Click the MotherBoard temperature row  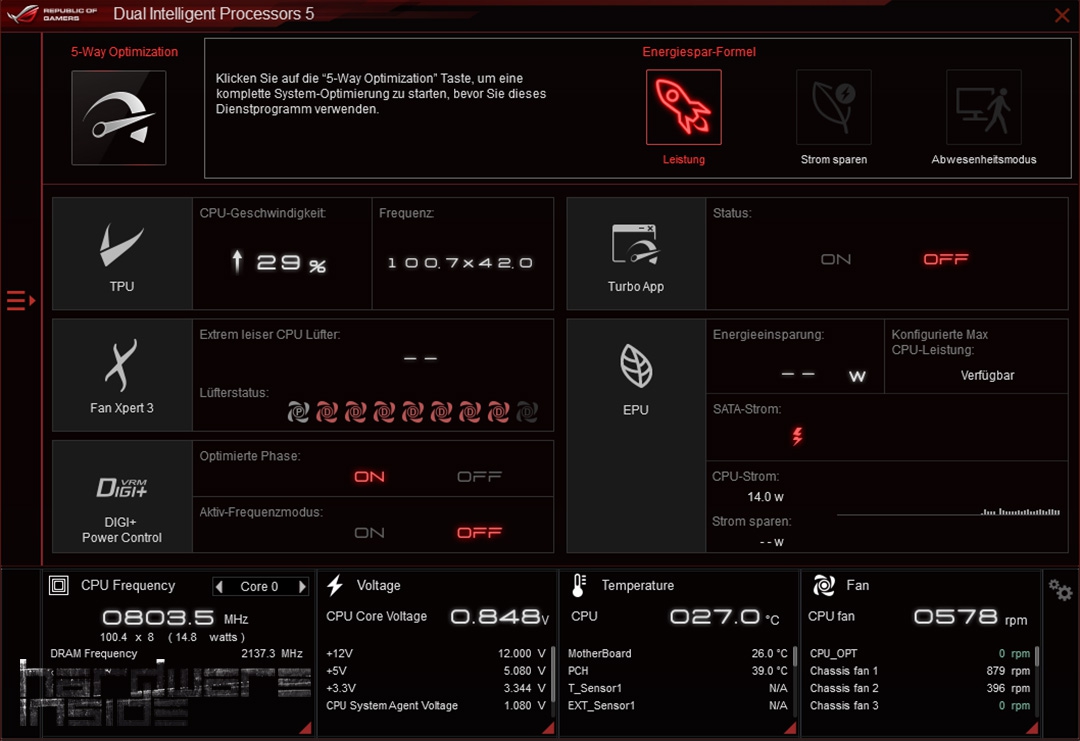coord(677,654)
